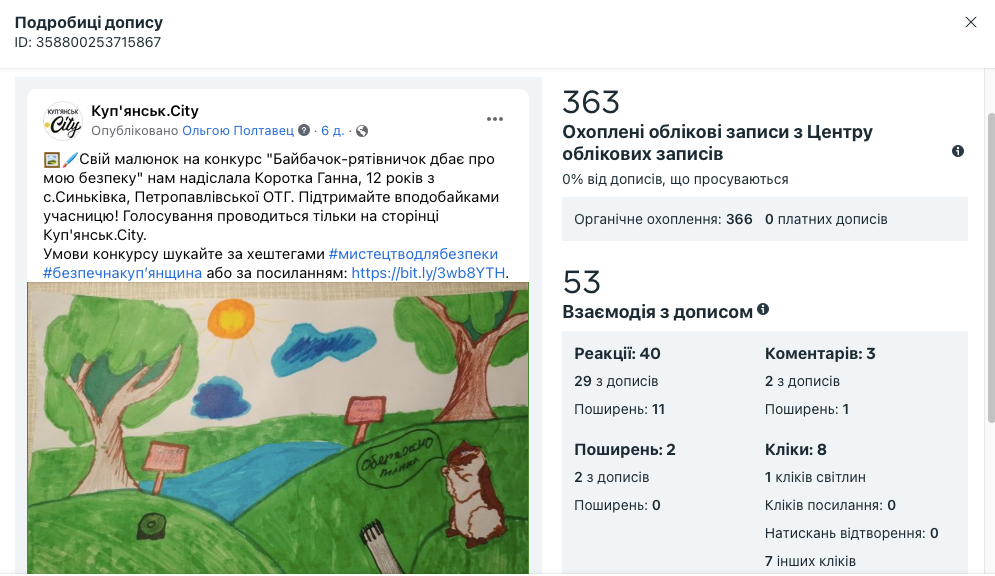Viewport: 995px width, 576px height.
Task: Click the Кліки: 8 statistic
Action: coord(795,450)
